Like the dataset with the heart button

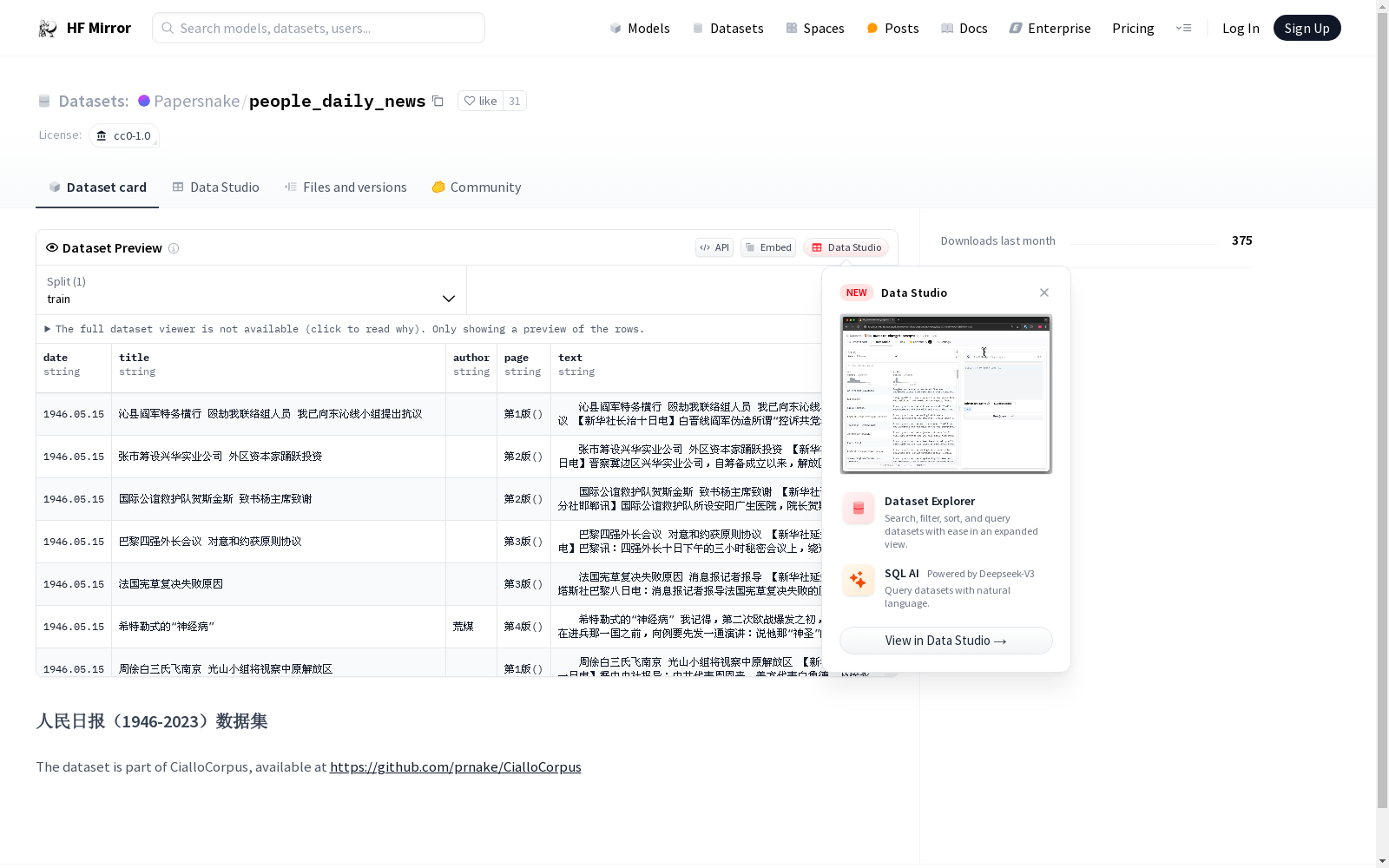point(480,101)
